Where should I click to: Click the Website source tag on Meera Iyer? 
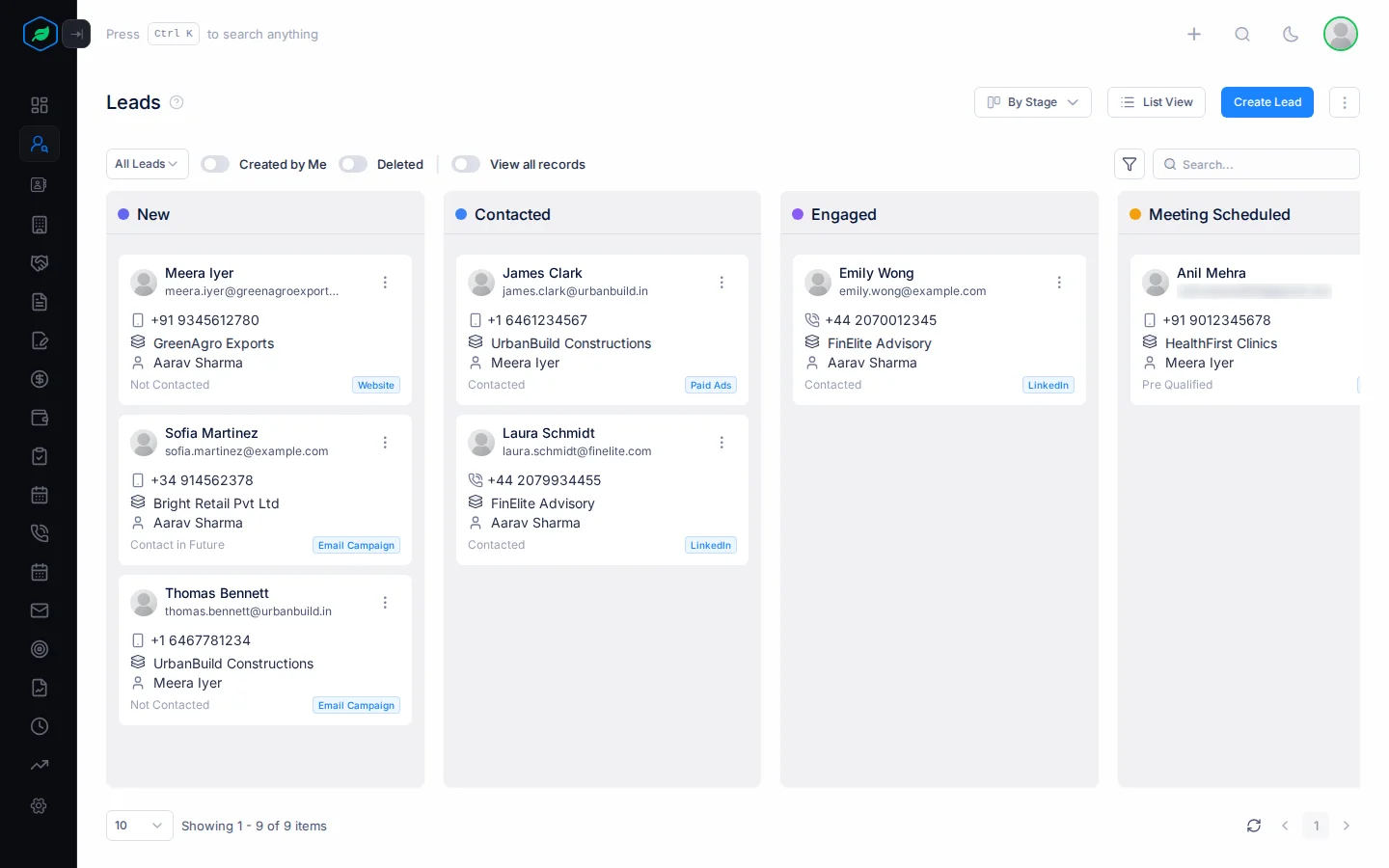click(x=376, y=385)
